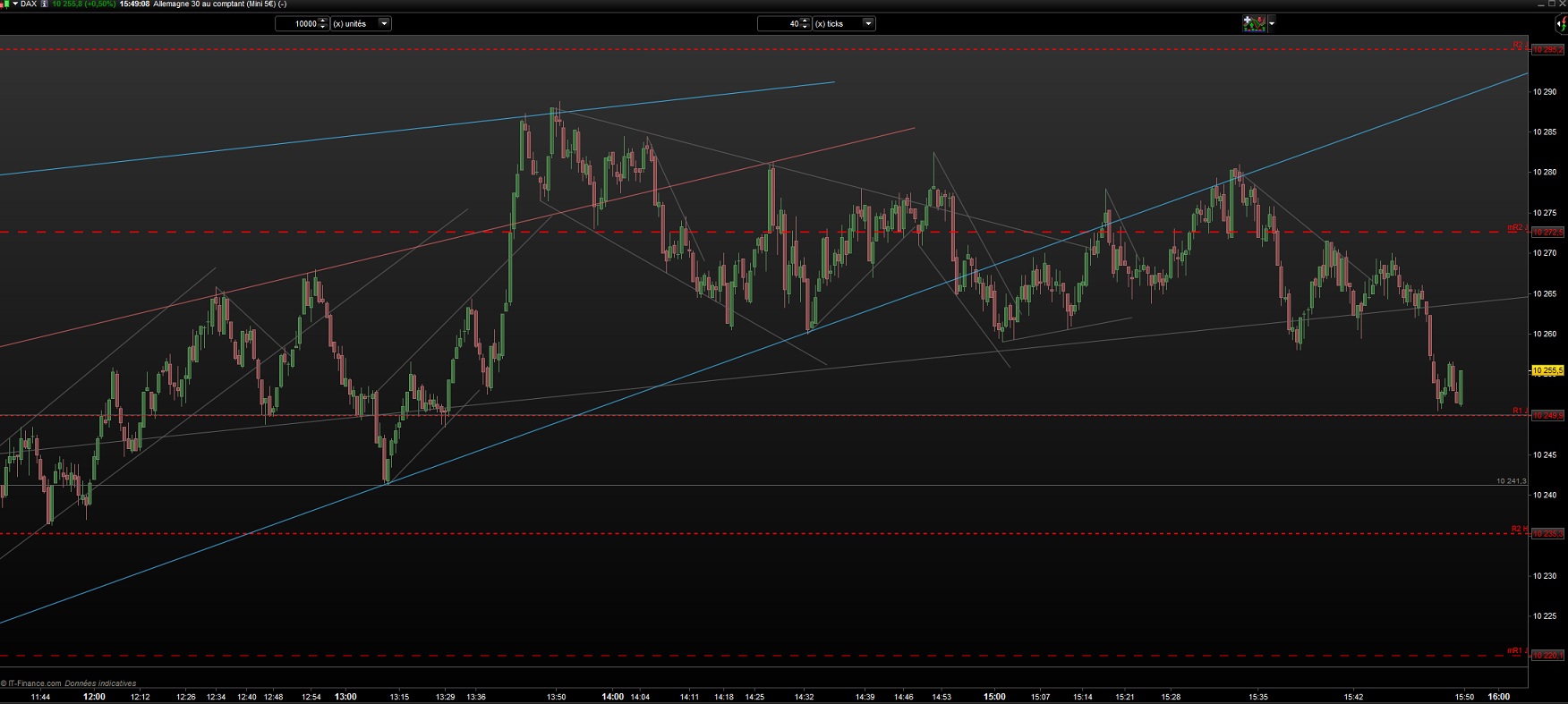Open the (x) ticks timeframe dropdown

pos(868,24)
